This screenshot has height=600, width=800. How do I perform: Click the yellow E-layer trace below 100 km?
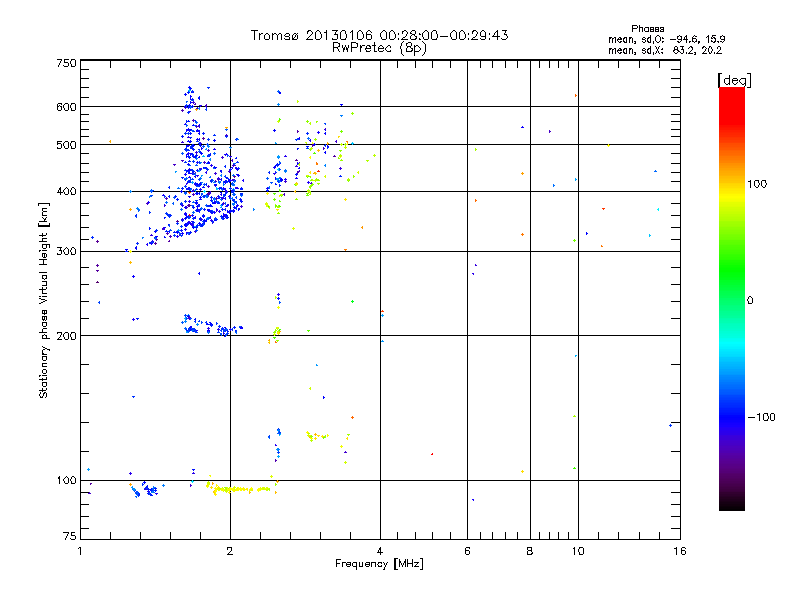(240, 489)
